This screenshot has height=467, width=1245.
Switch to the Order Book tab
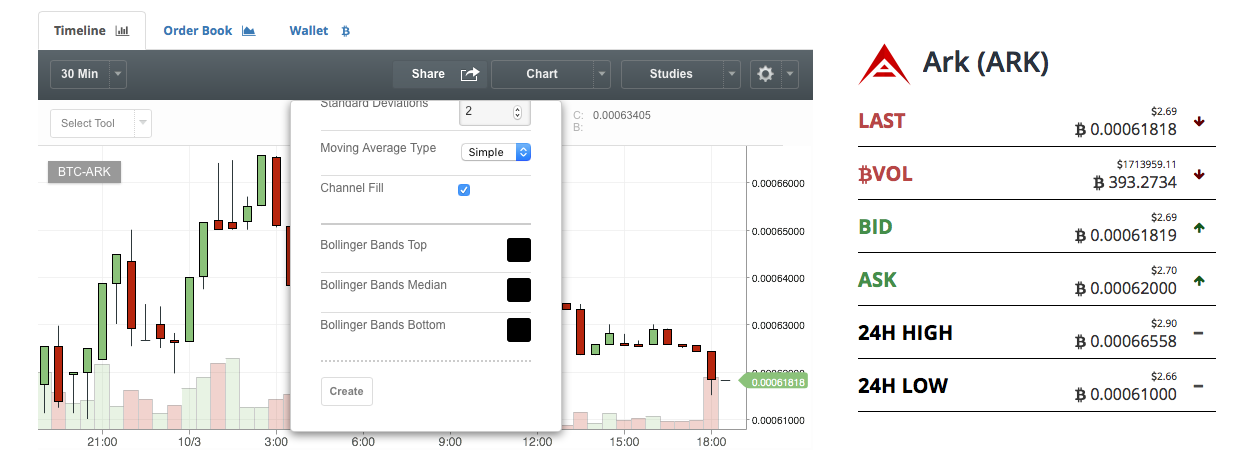coord(209,31)
